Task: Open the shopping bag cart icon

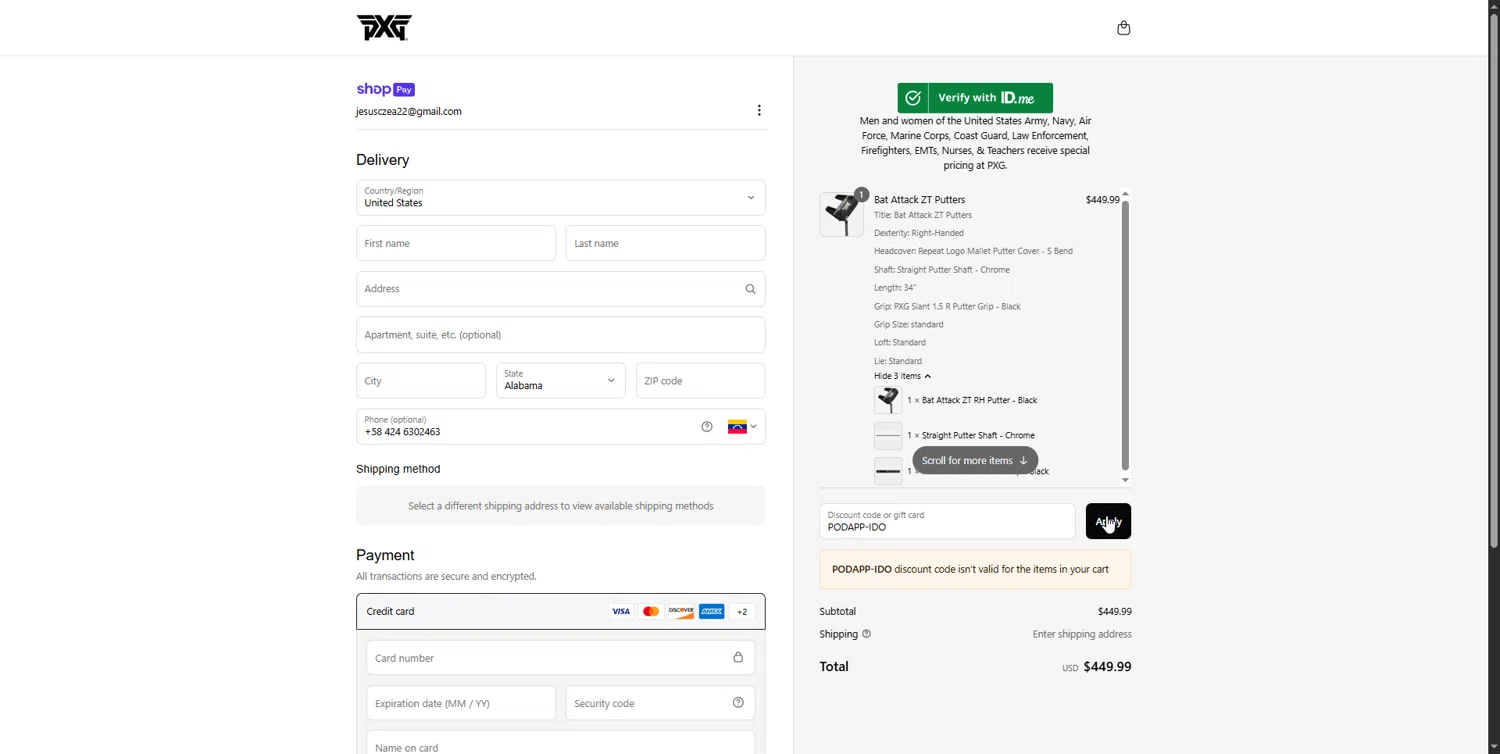Action: (x=1123, y=28)
